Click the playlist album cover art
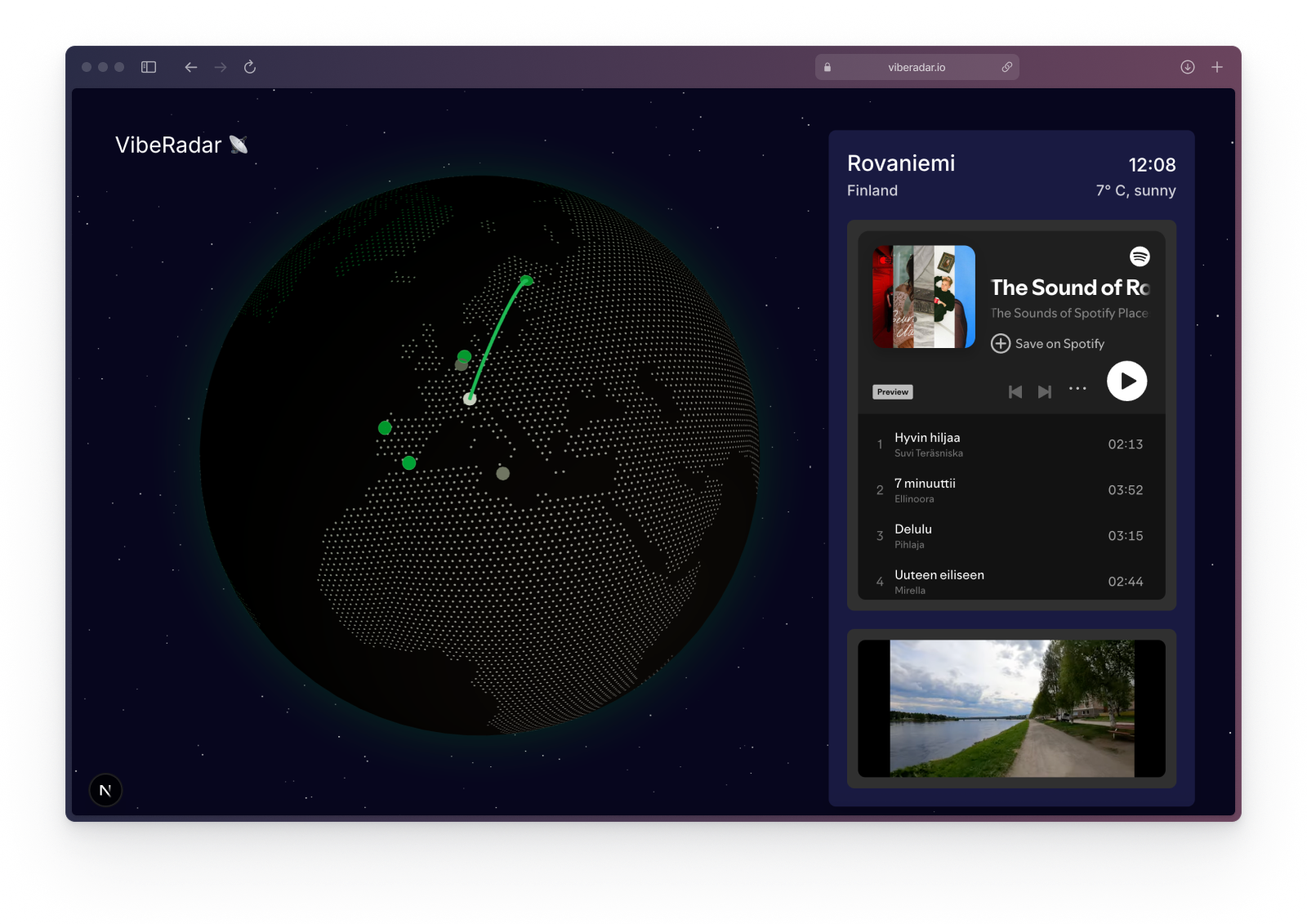Viewport: 1307px width, 924px height. coord(924,297)
